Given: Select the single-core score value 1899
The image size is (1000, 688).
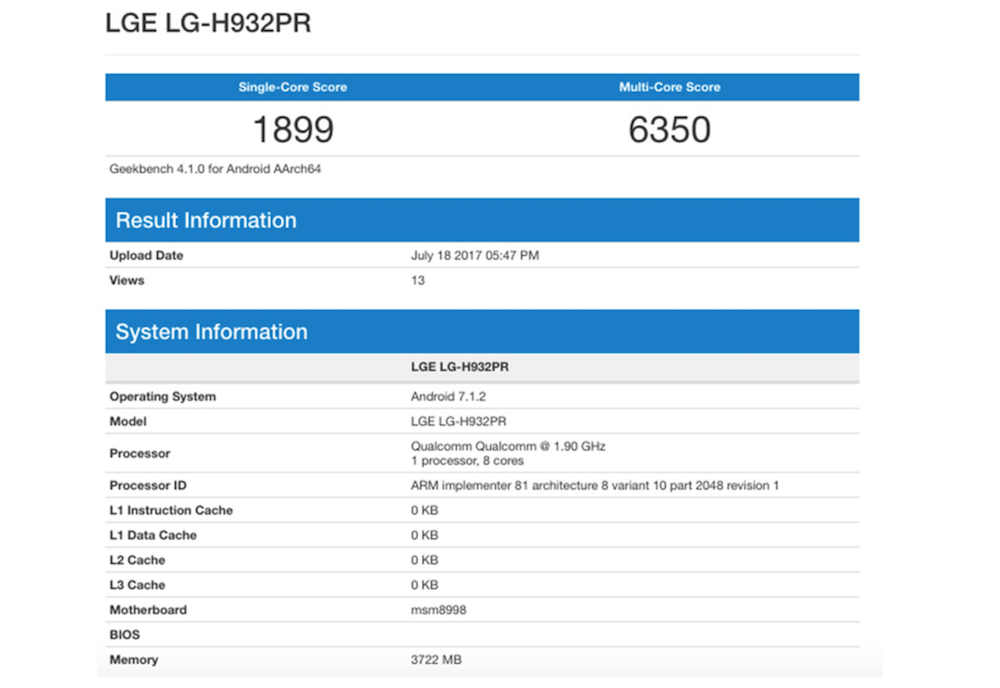Looking at the screenshot, I should (292, 129).
